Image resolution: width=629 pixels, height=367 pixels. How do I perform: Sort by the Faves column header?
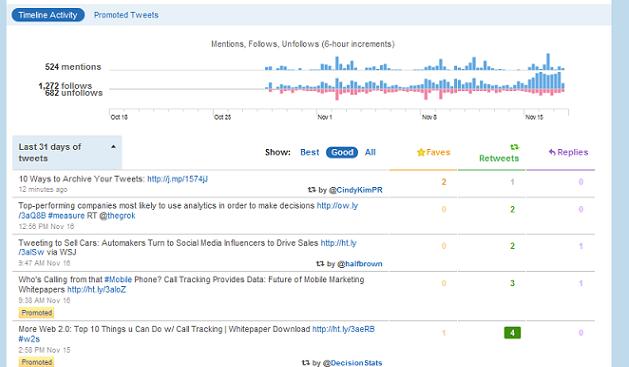pos(434,152)
